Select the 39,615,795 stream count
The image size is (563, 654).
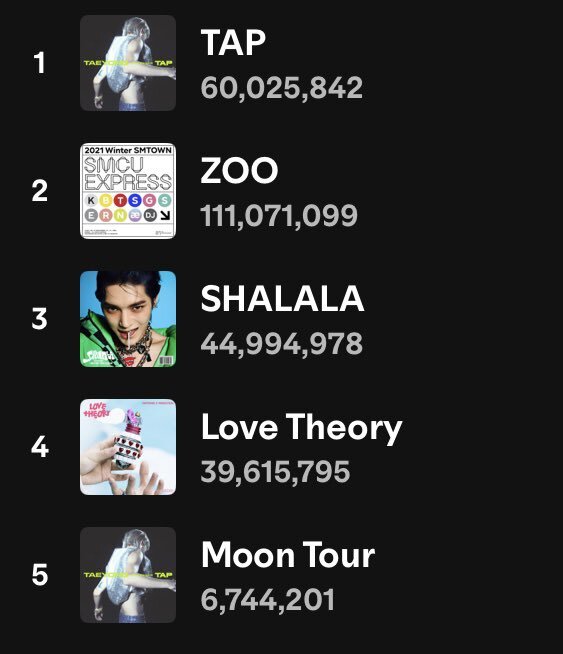click(x=275, y=472)
